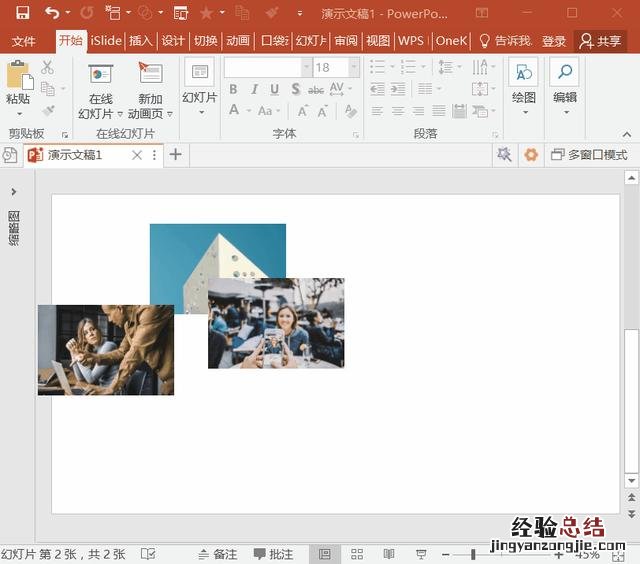
Task: Expand the collapsed thumbnail pane chevron
Action: pos(14,191)
